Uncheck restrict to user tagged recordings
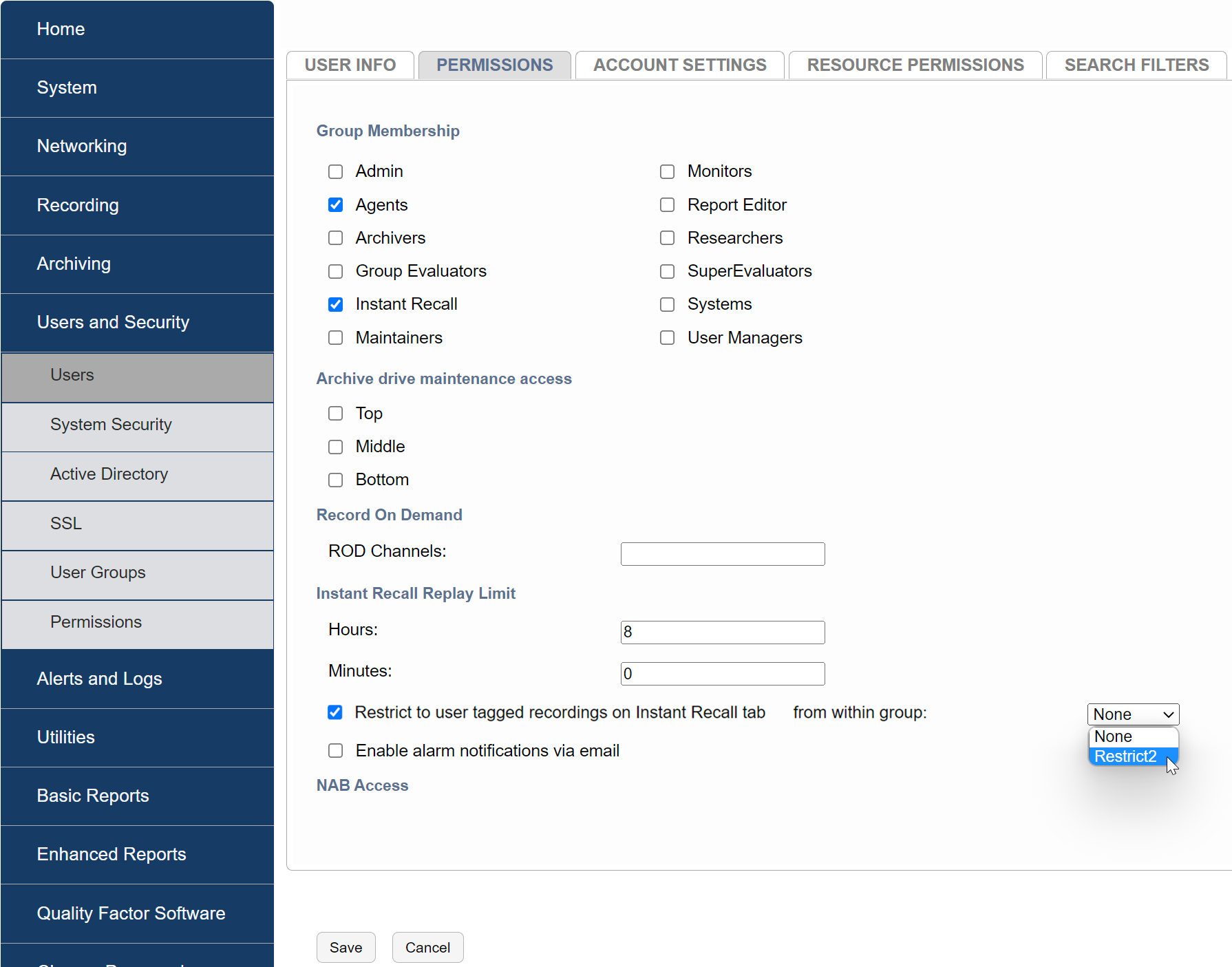Viewport: 1232px width, 967px height. 335,712
